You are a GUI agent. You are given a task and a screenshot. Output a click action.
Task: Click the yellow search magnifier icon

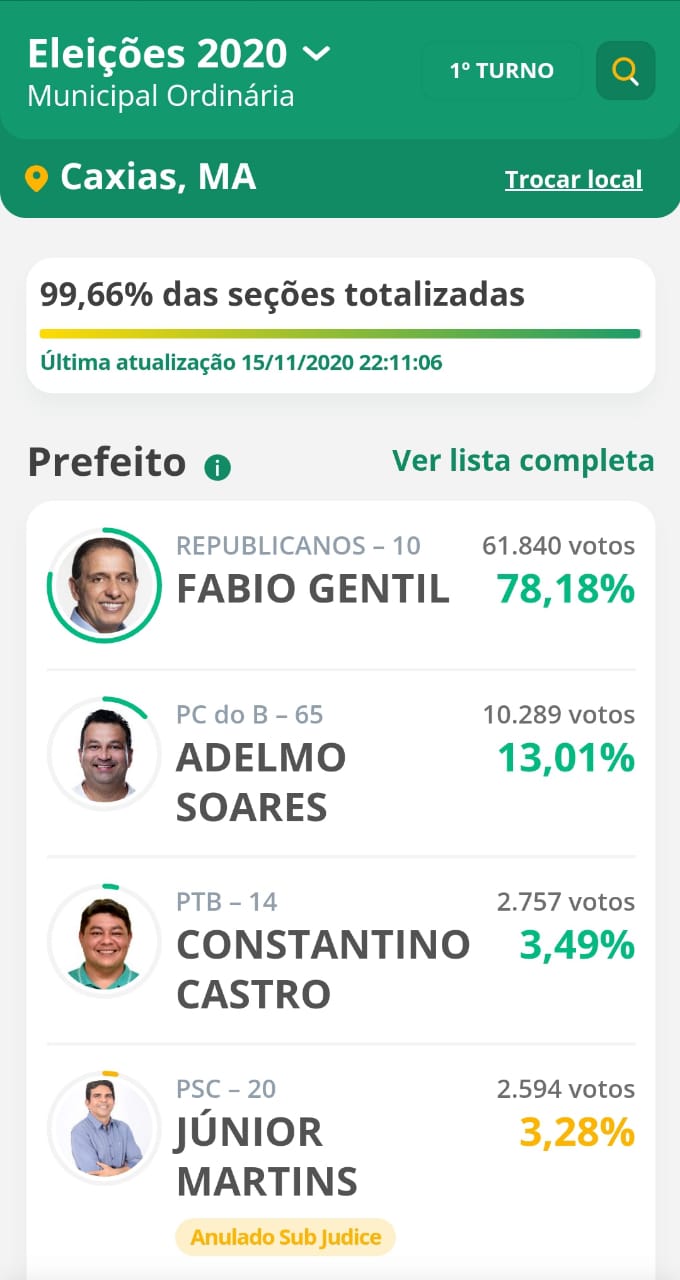coord(625,71)
